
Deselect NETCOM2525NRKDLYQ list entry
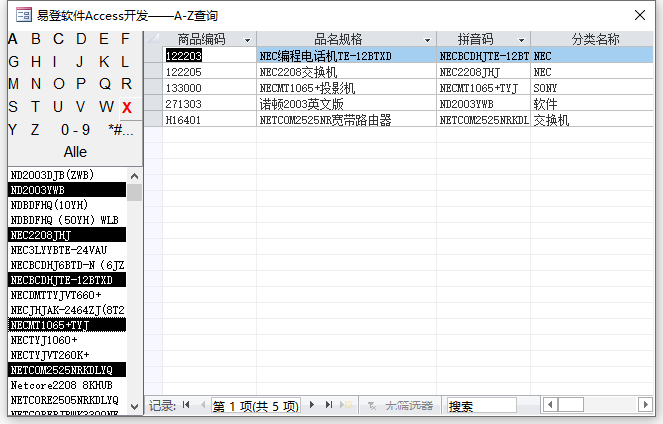coord(67,370)
